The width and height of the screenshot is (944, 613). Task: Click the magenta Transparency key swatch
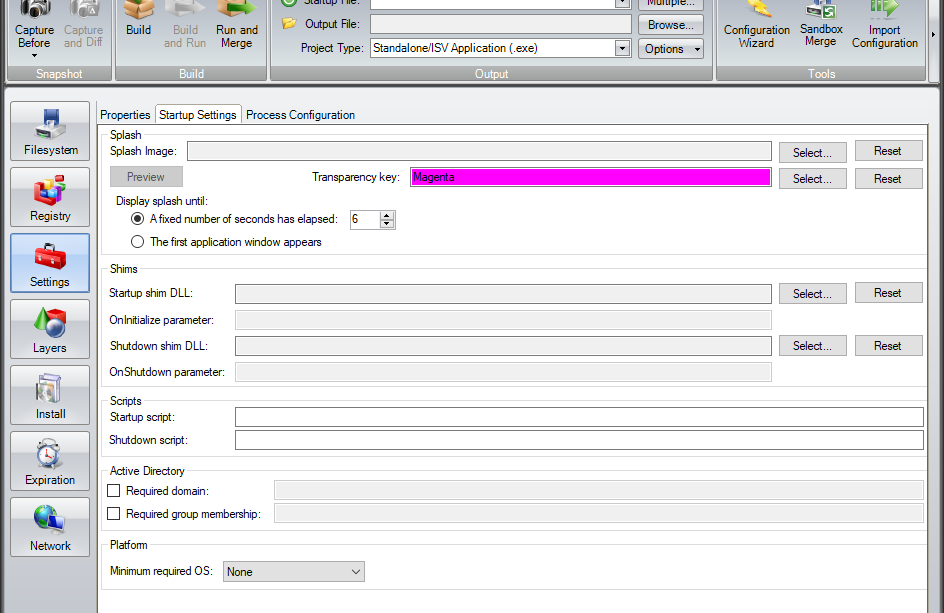click(x=590, y=176)
